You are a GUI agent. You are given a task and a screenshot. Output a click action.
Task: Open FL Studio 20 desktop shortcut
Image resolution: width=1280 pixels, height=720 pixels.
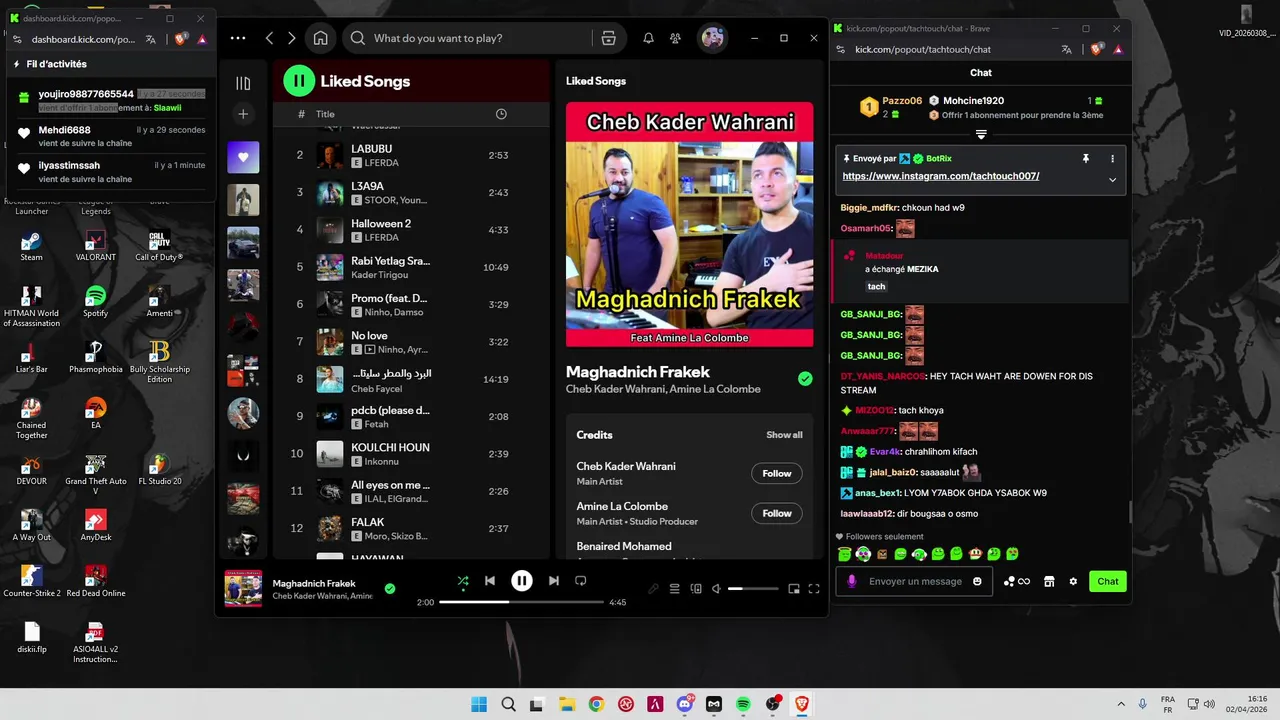[x=158, y=470]
